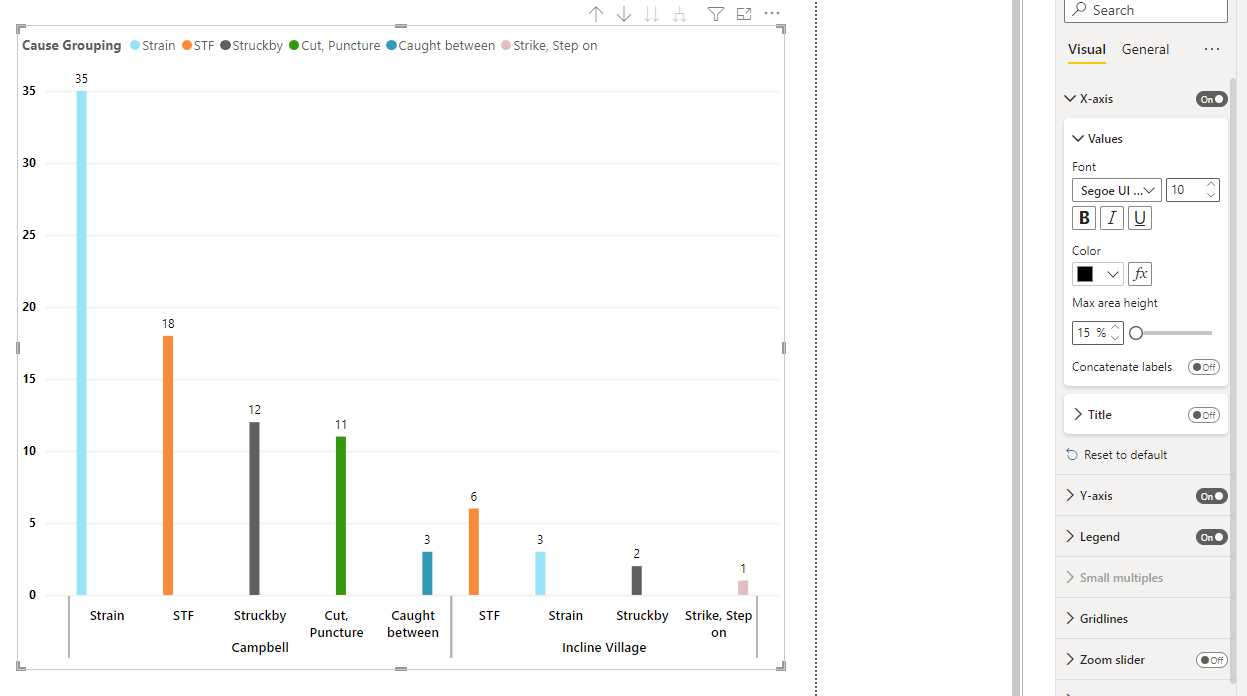Viewport: 1247px width, 696px height.
Task: Click the Search box in format pane
Action: [x=1146, y=10]
